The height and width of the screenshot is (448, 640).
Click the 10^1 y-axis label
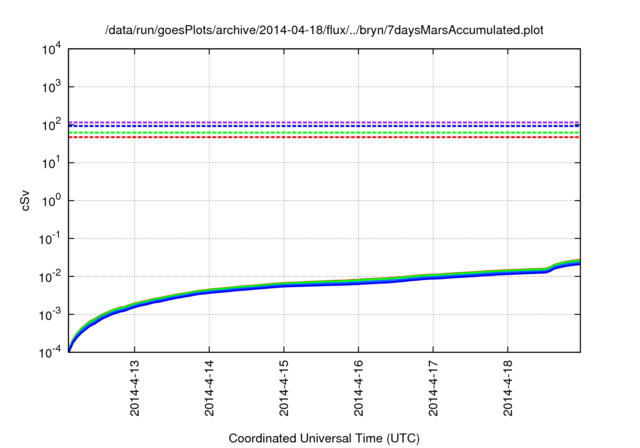(x=52, y=162)
